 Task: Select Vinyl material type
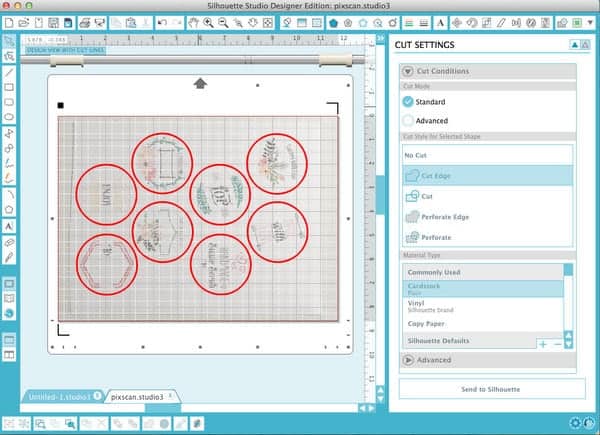483,306
